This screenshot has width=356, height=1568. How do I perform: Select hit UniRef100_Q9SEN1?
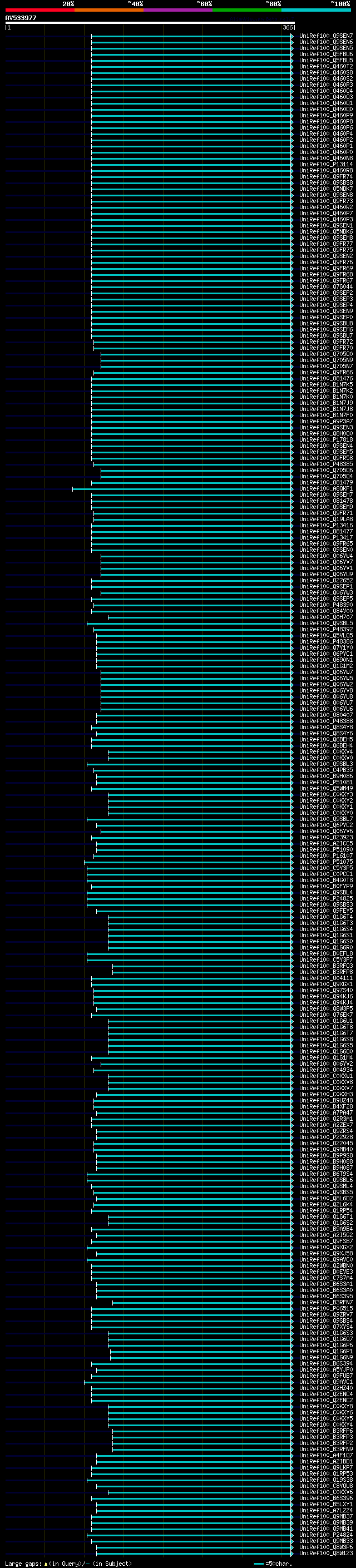click(326, 226)
